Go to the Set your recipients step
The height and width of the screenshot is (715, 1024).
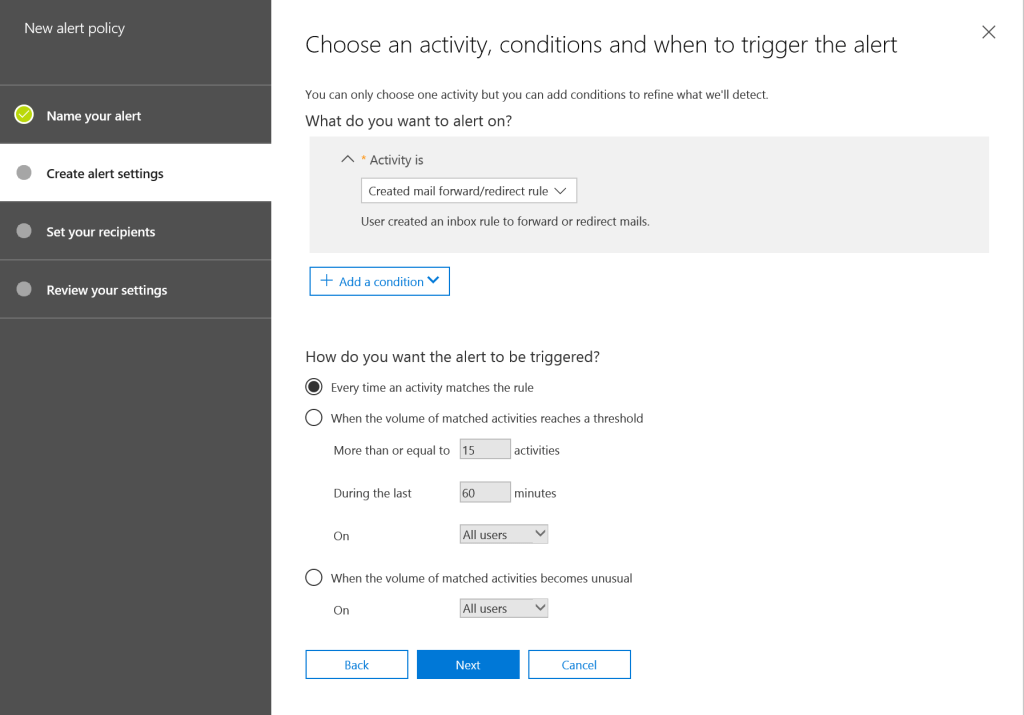click(x=101, y=232)
